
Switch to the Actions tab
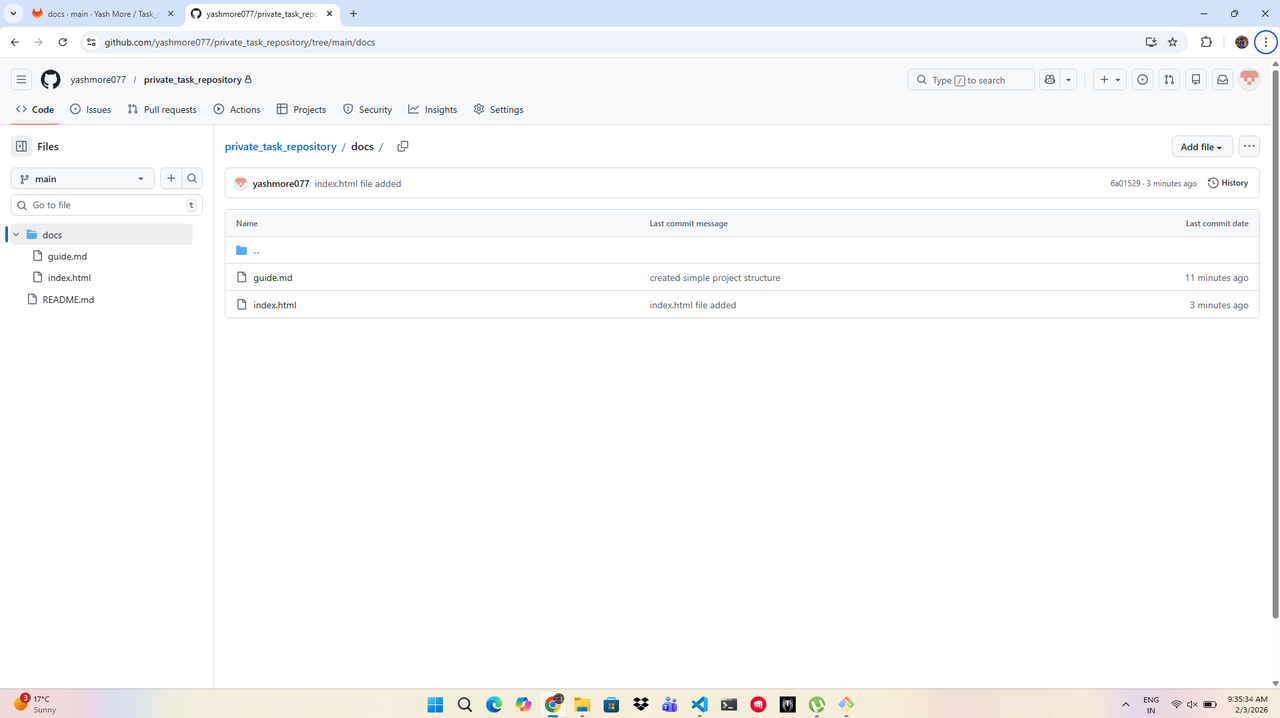237,109
